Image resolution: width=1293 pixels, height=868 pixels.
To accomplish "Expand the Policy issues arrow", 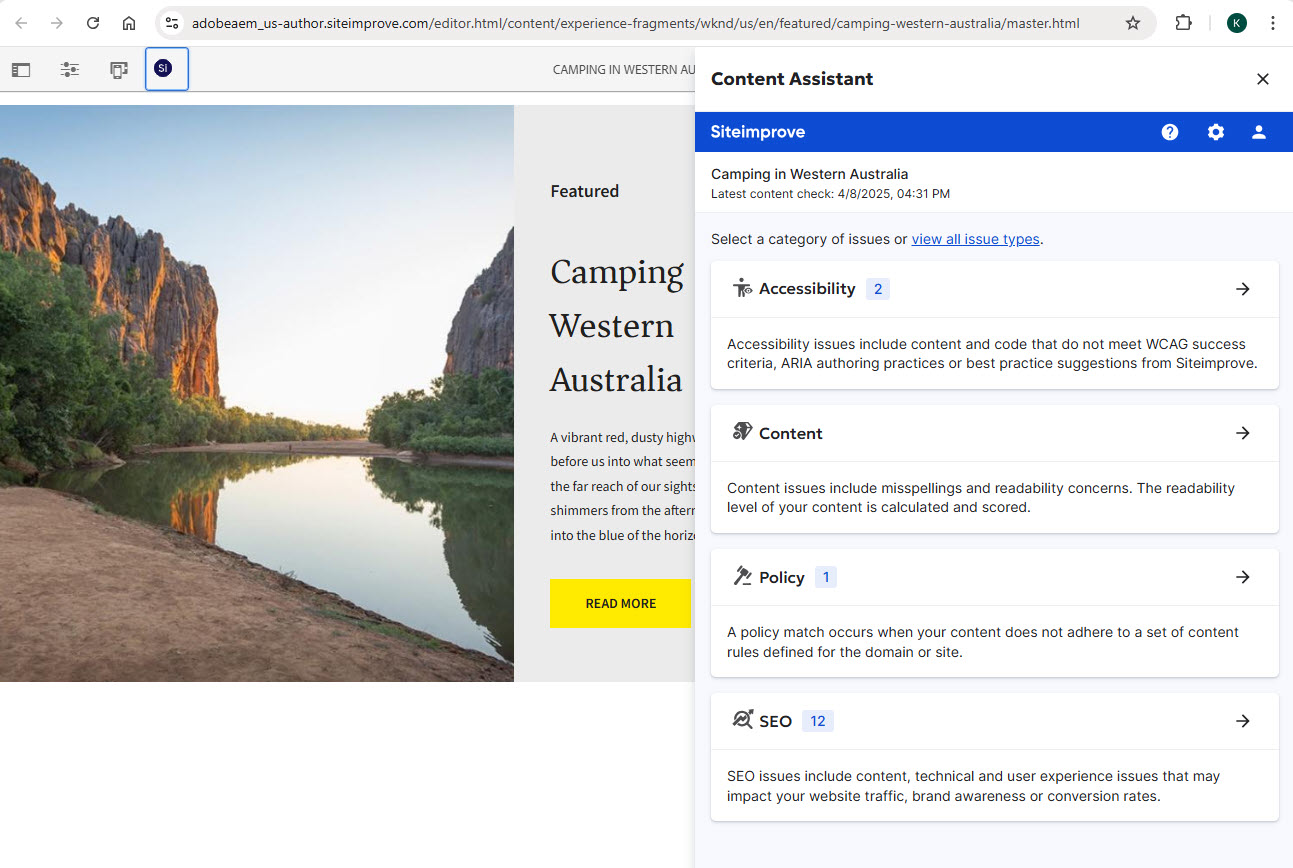I will pyautogui.click(x=1243, y=577).
